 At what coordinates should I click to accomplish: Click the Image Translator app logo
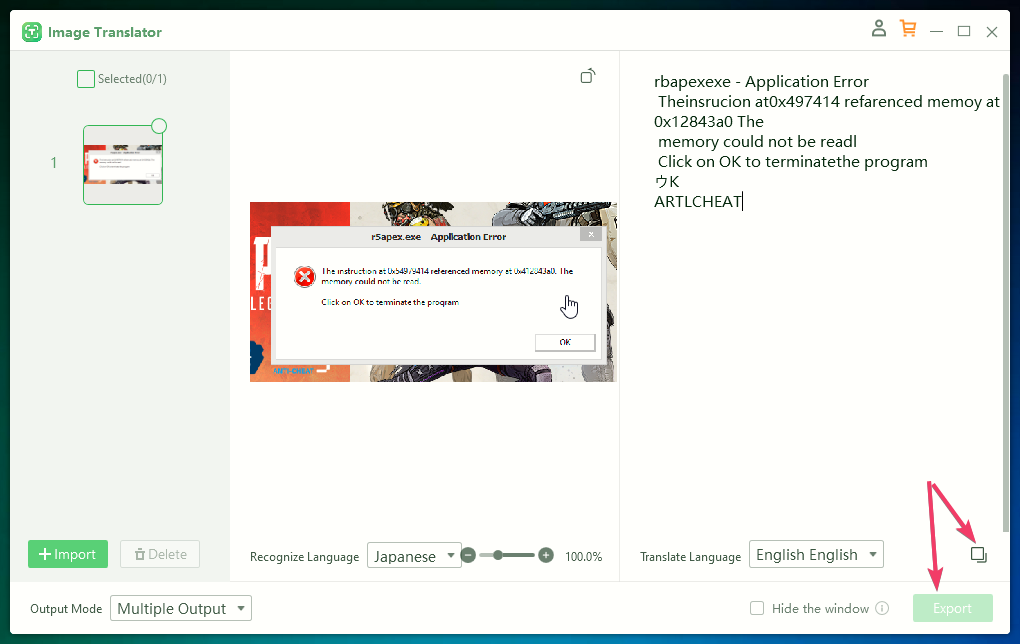click(x=32, y=32)
